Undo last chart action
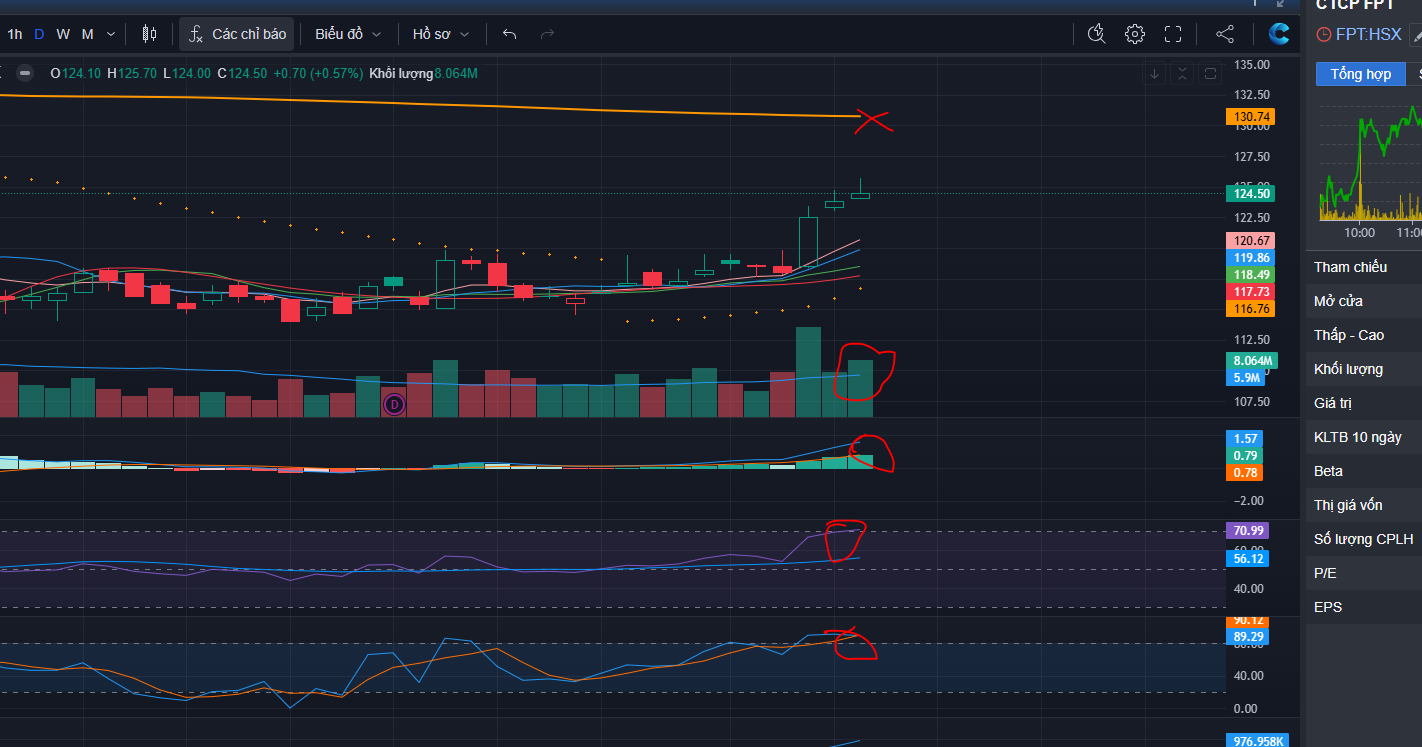The height and width of the screenshot is (747, 1422). pos(510,34)
